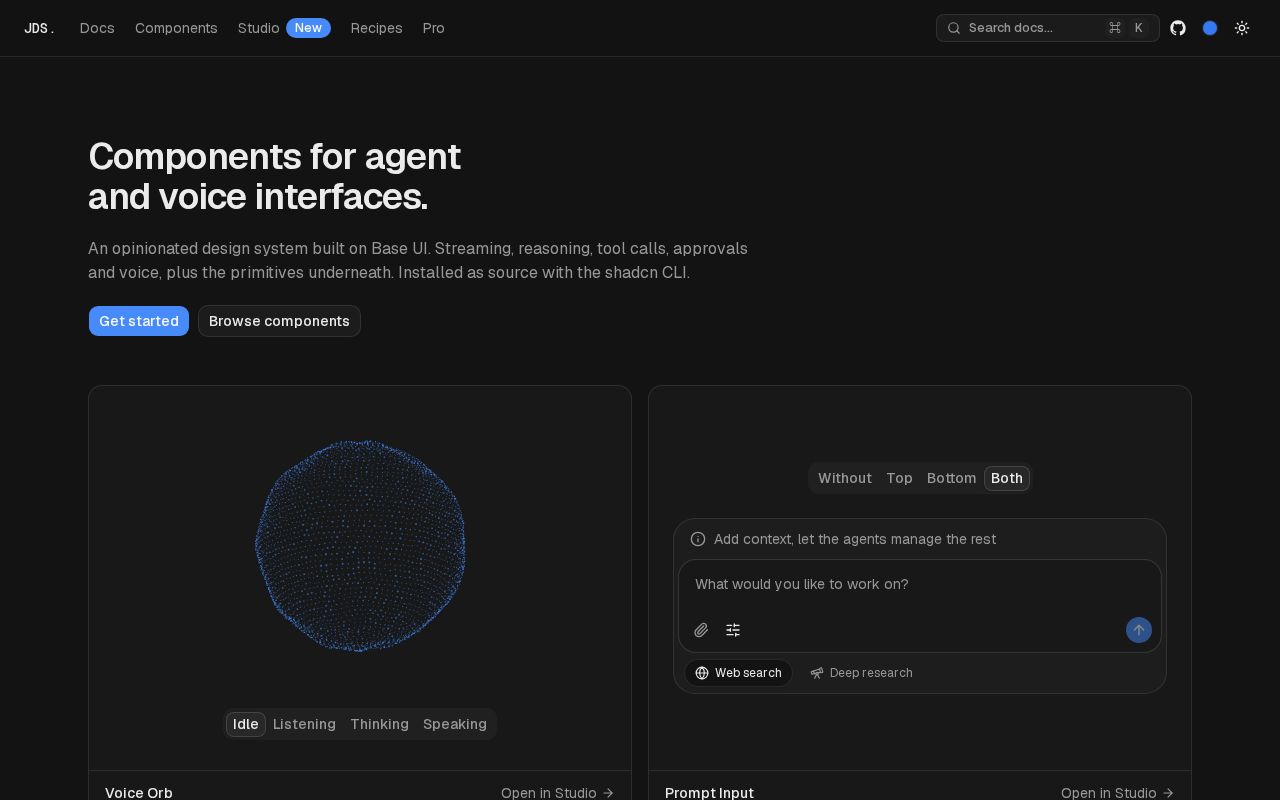Open Prompt Input in Studio
This screenshot has width=1280, height=800.
[x=1117, y=793]
